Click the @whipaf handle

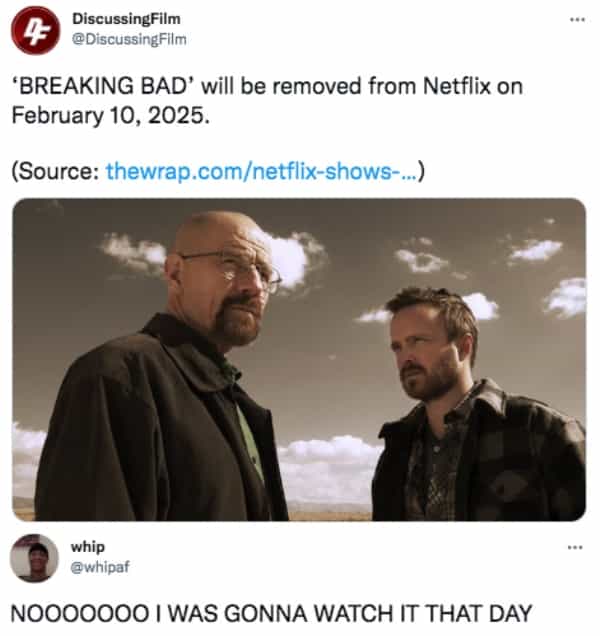click(x=100, y=567)
